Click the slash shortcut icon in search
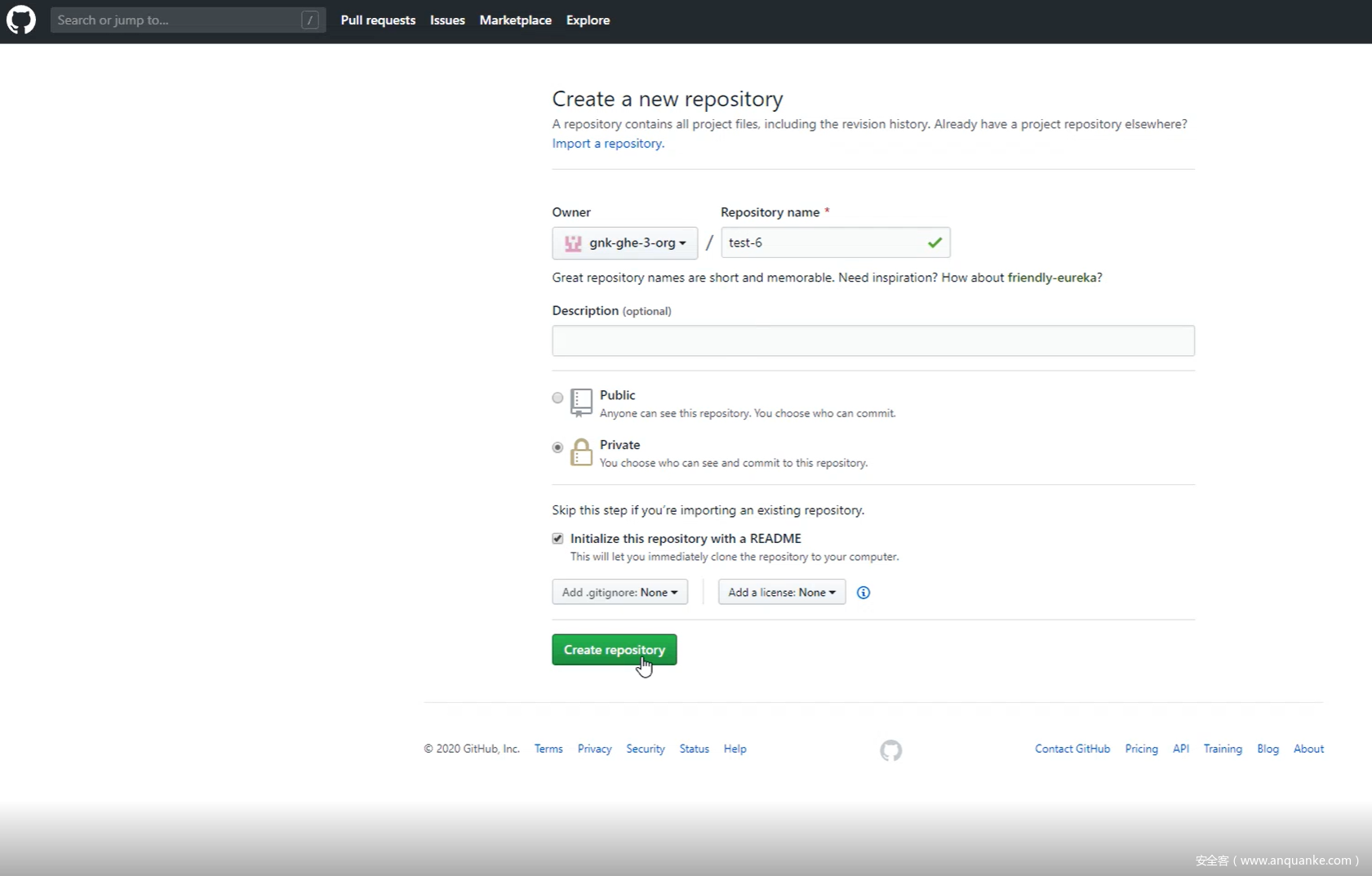 pyautogui.click(x=309, y=20)
